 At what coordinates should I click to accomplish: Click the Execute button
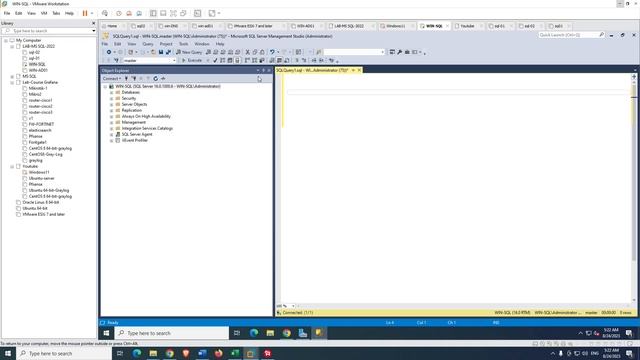pos(192,60)
